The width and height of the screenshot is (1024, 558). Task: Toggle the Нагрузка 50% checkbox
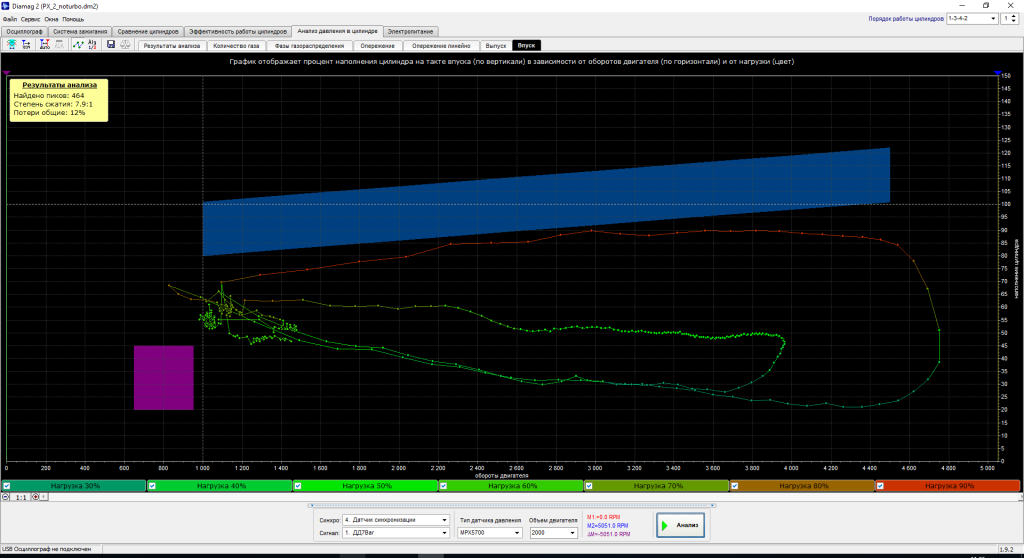click(298, 486)
